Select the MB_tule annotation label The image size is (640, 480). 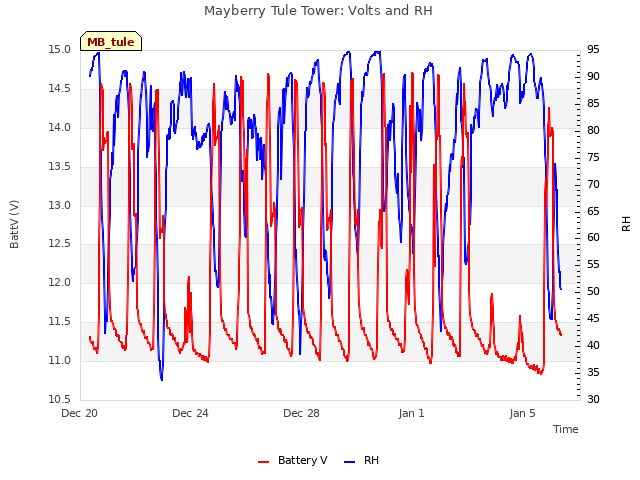click(x=111, y=42)
